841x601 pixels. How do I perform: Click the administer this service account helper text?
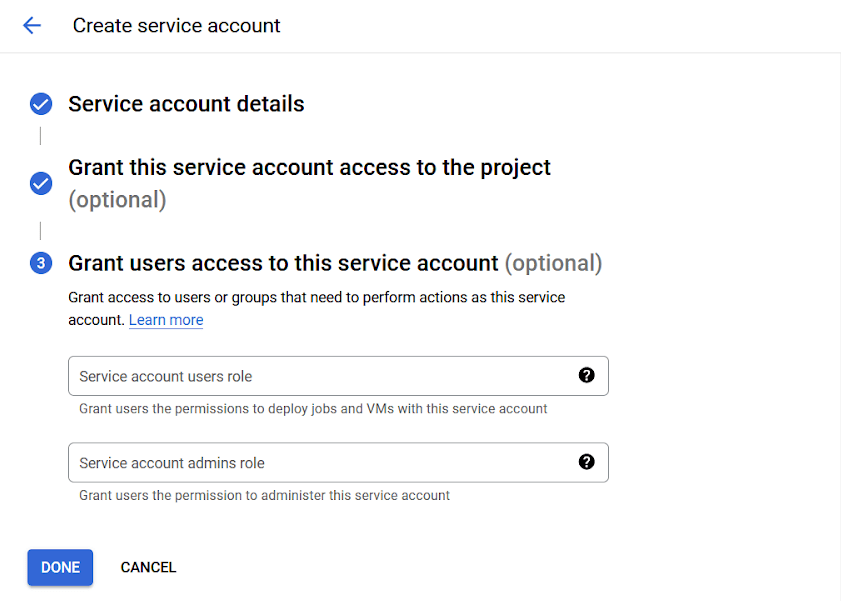[x=264, y=495]
